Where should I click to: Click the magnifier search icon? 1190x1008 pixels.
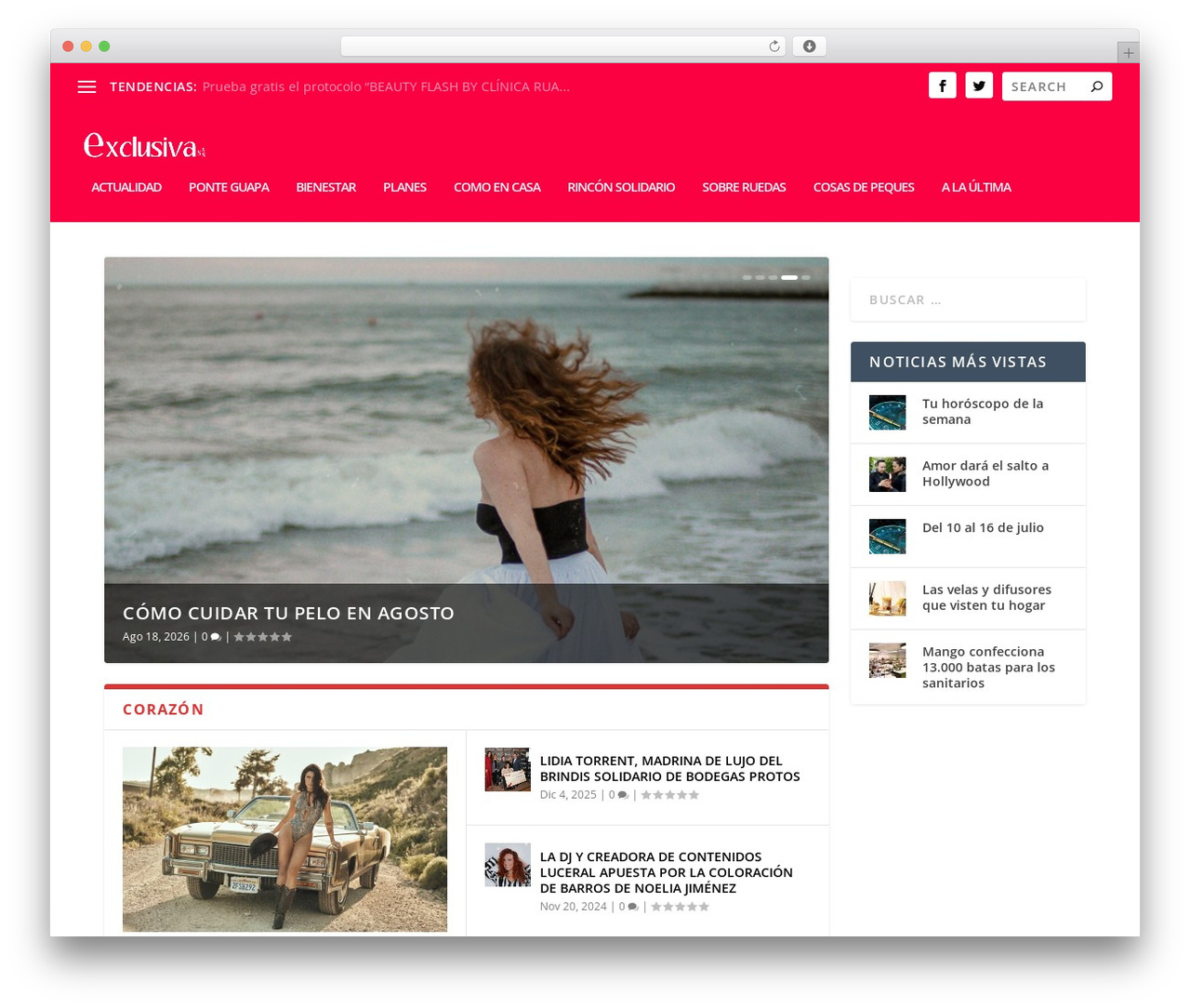(x=1097, y=86)
